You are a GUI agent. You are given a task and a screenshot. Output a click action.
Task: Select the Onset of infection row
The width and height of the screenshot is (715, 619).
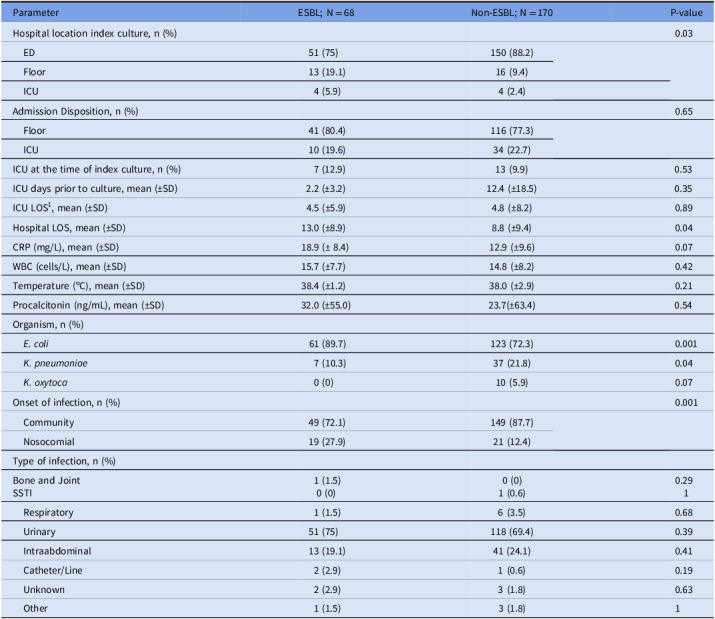358,402
